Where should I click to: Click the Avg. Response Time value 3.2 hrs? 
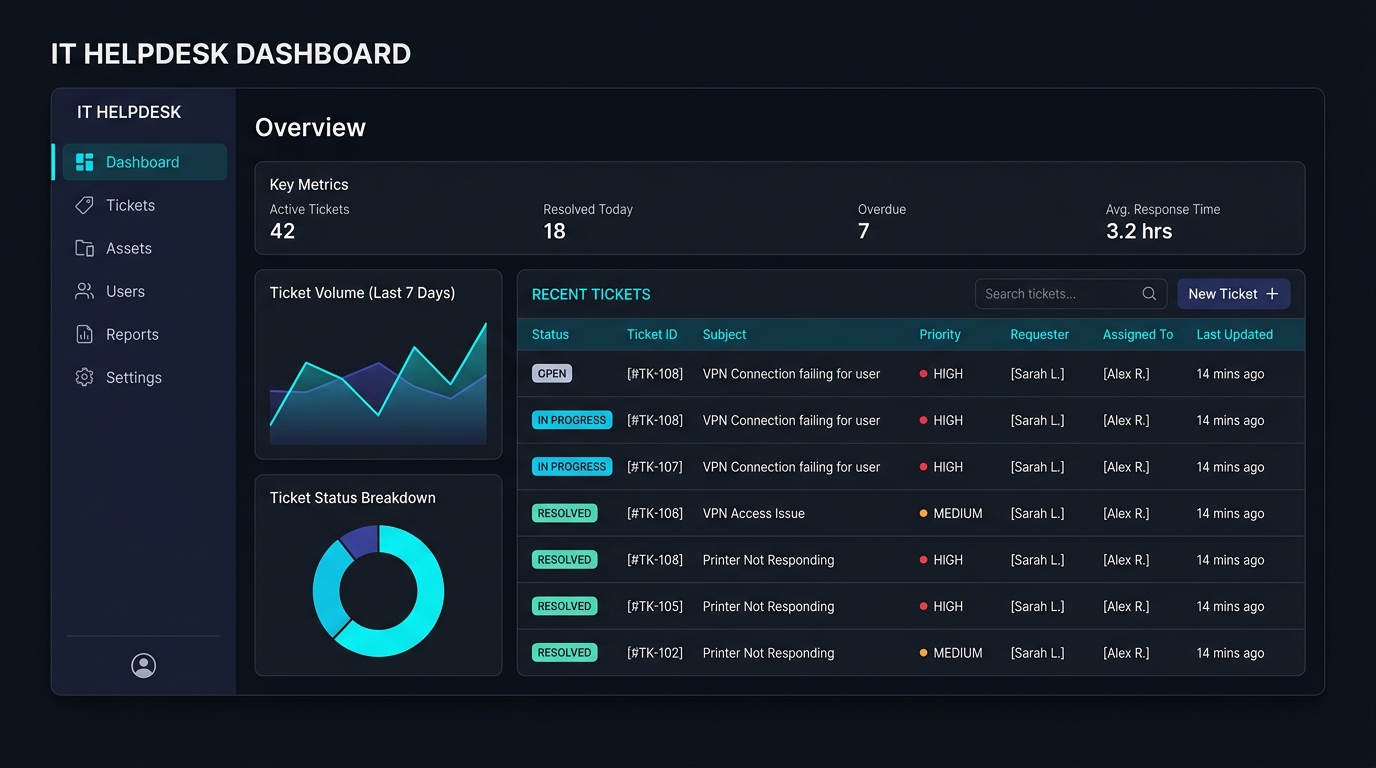[1139, 231]
